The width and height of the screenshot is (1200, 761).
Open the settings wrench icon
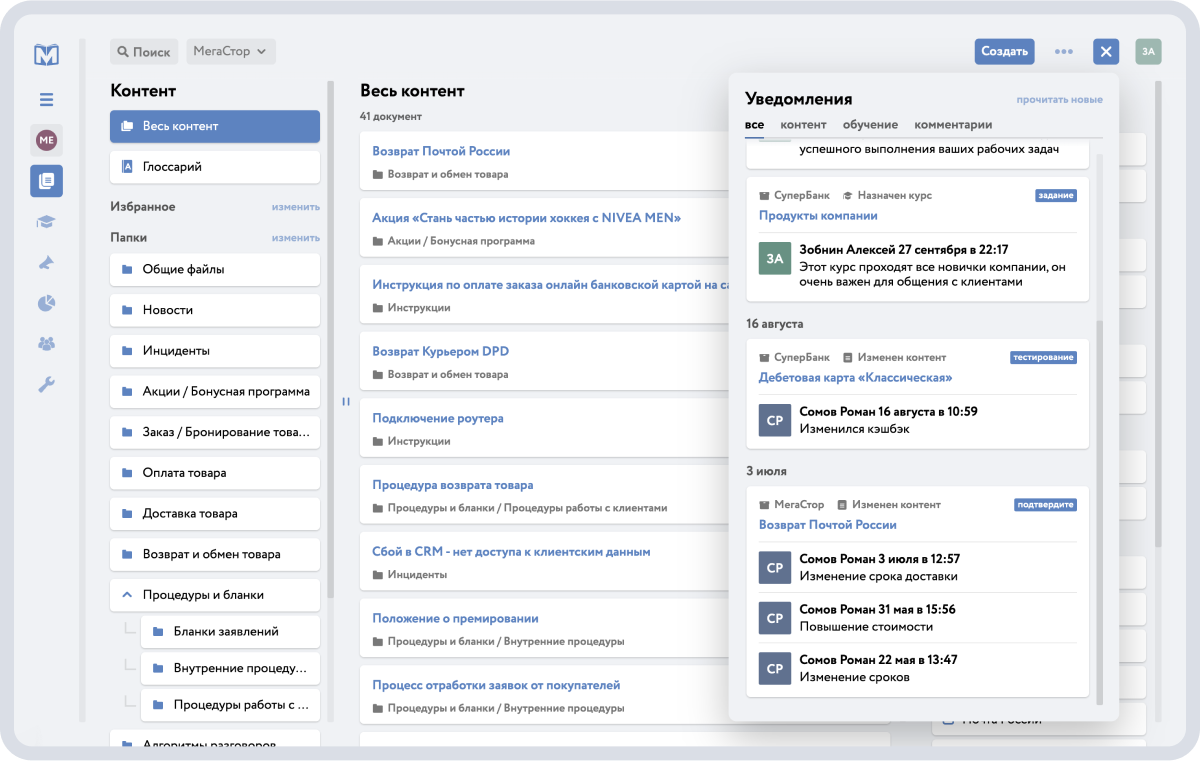tap(46, 384)
